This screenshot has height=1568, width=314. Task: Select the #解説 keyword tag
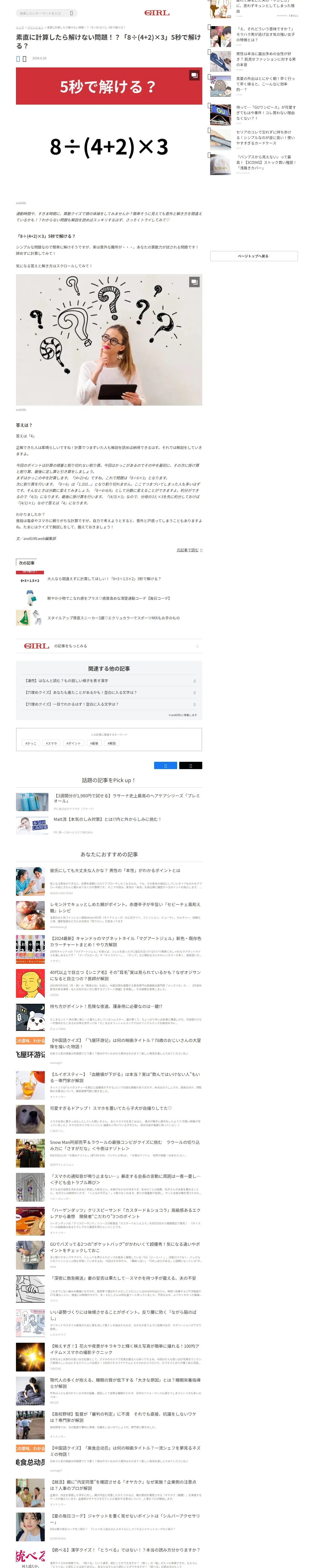pos(111,743)
